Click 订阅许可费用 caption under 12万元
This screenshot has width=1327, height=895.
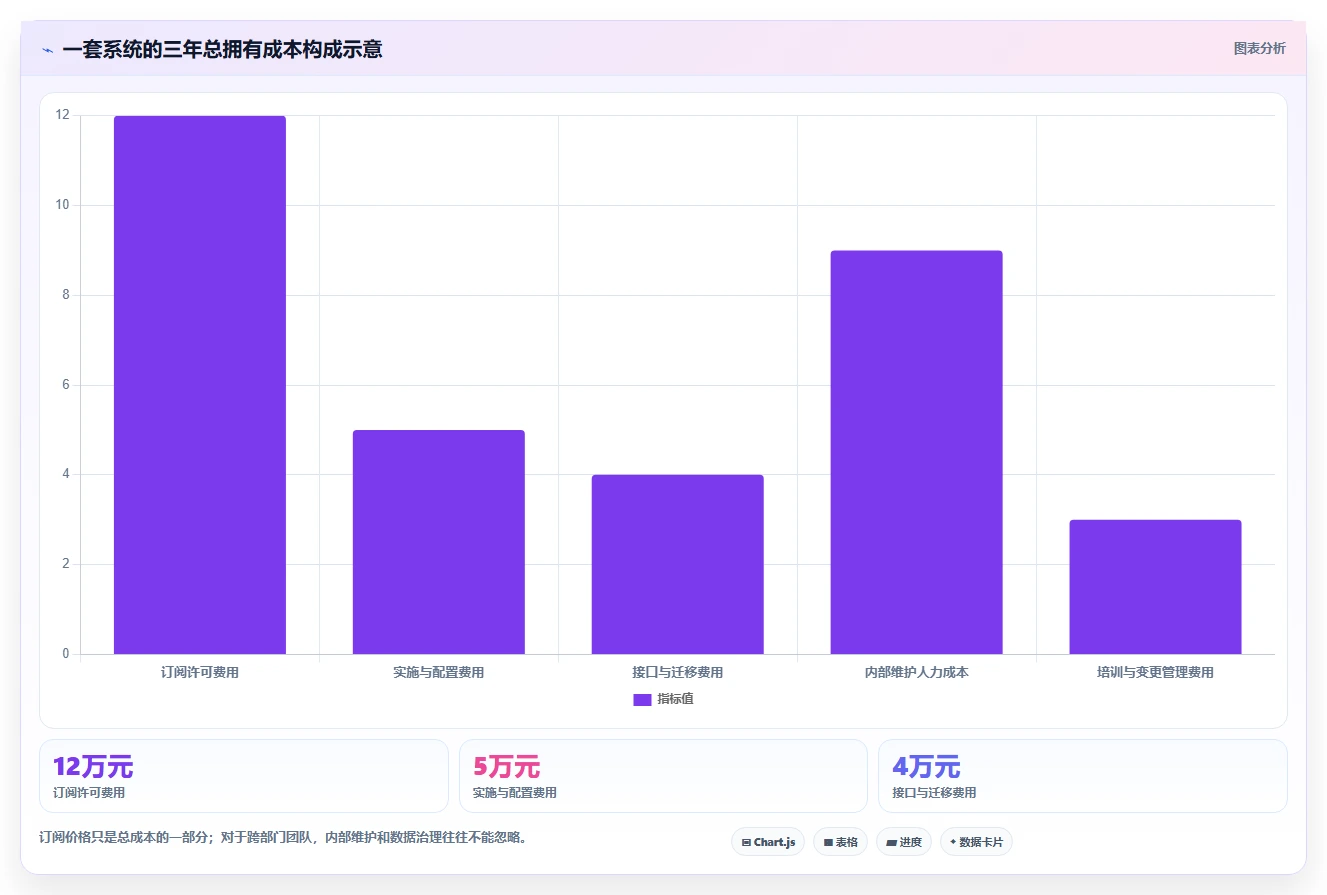pyautogui.click(x=89, y=793)
